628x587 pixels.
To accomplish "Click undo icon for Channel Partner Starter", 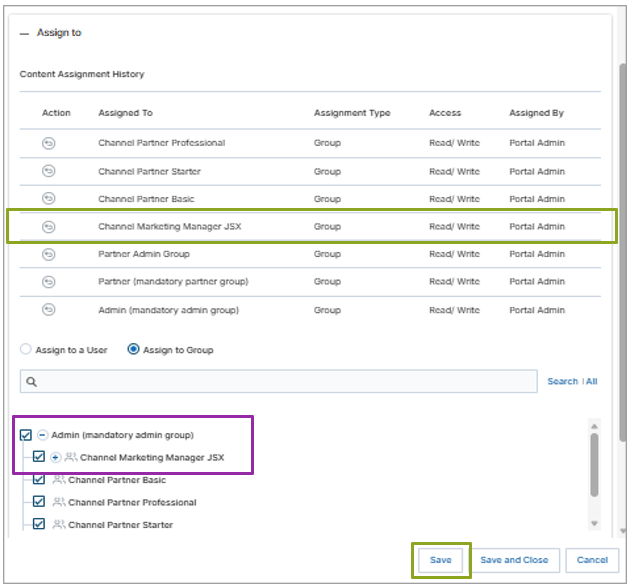I will [x=48, y=171].
